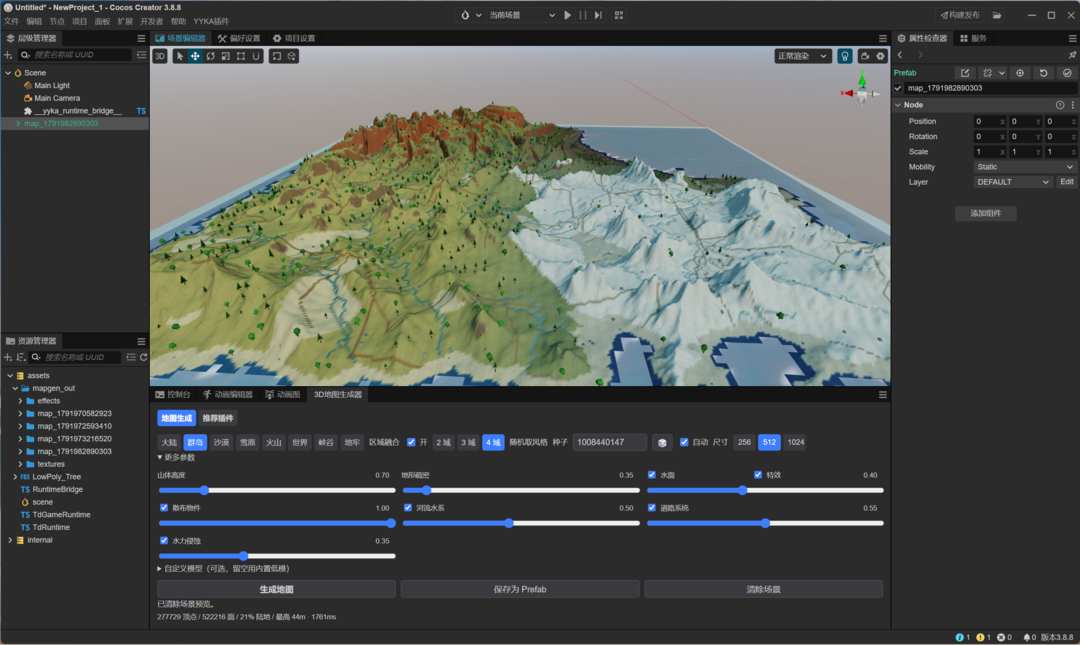Click the prefab reset arrow icon in inspector
The width and height of the screenshot is (1080, 645).
click(1043, 73)
